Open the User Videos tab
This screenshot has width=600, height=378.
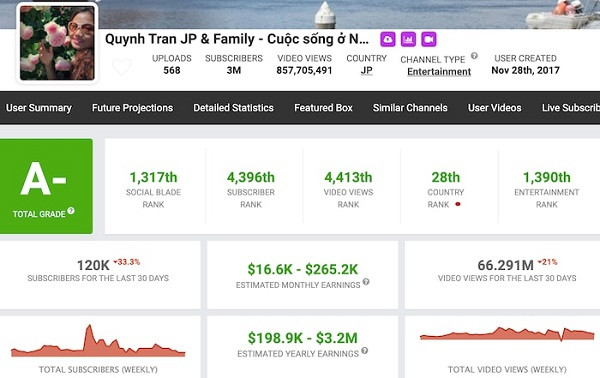494,108
